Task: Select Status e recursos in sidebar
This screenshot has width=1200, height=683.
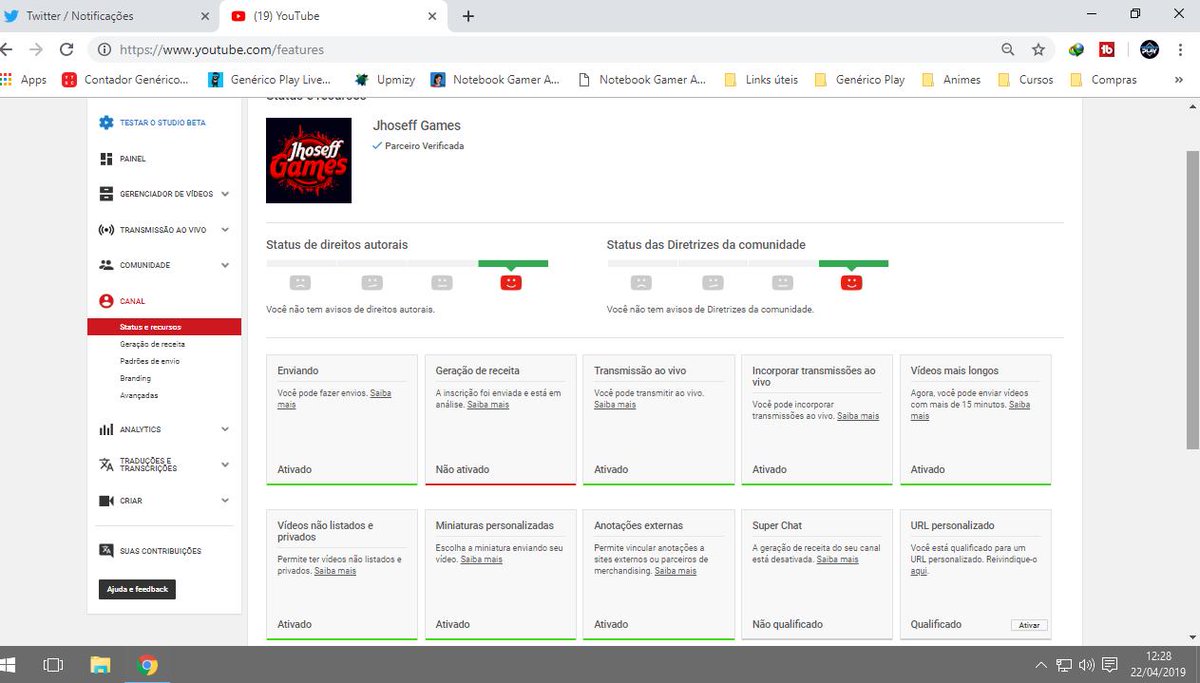Action: (164, 327)
